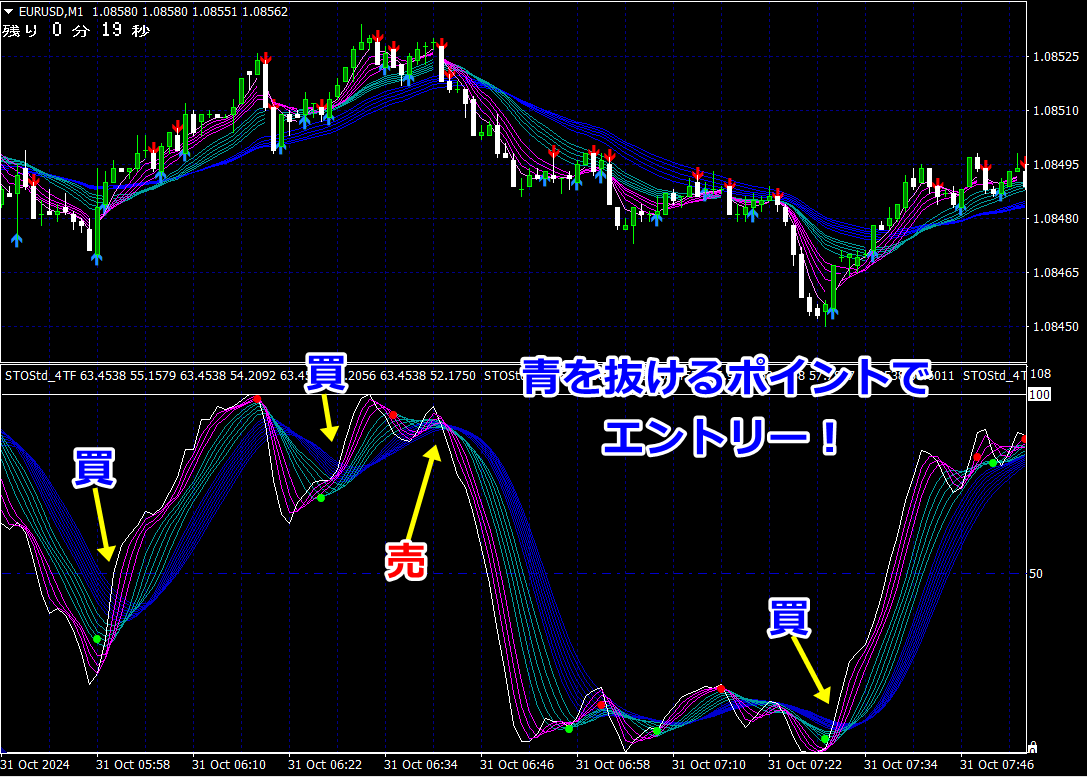Select the countdown label 残り 0 分 19 秒
1087x777 pixels.
(76, 30)
